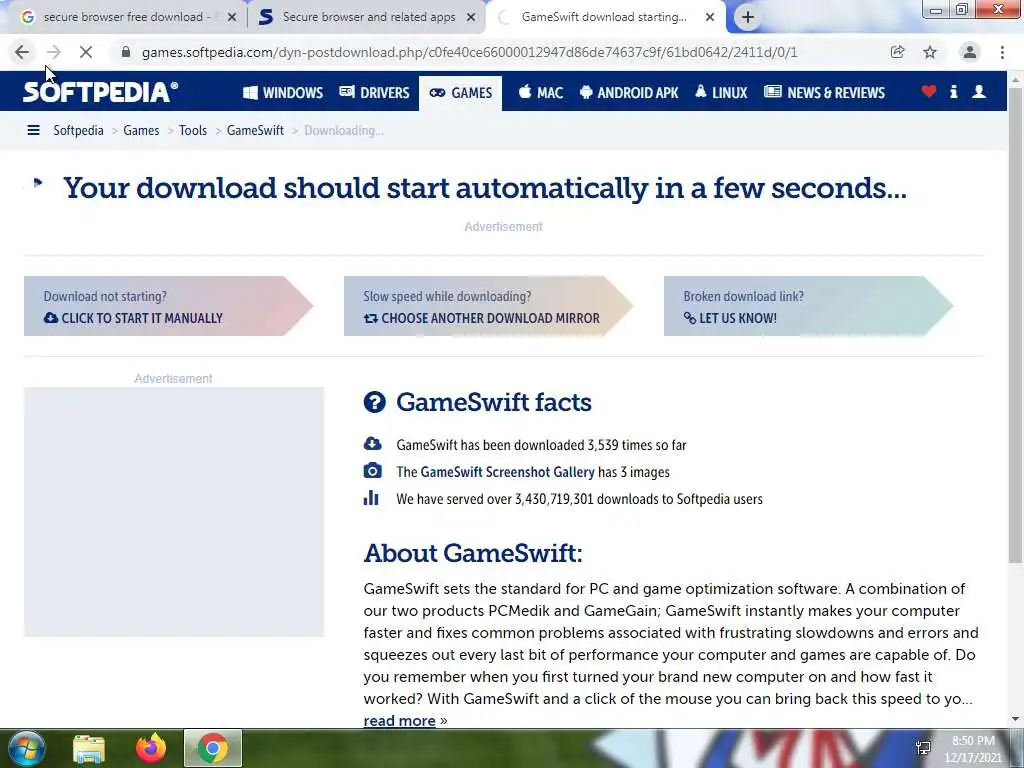Click the browser forward arrow
Viewport: 1024px width, 768px height.
click(x=54, y=52)
